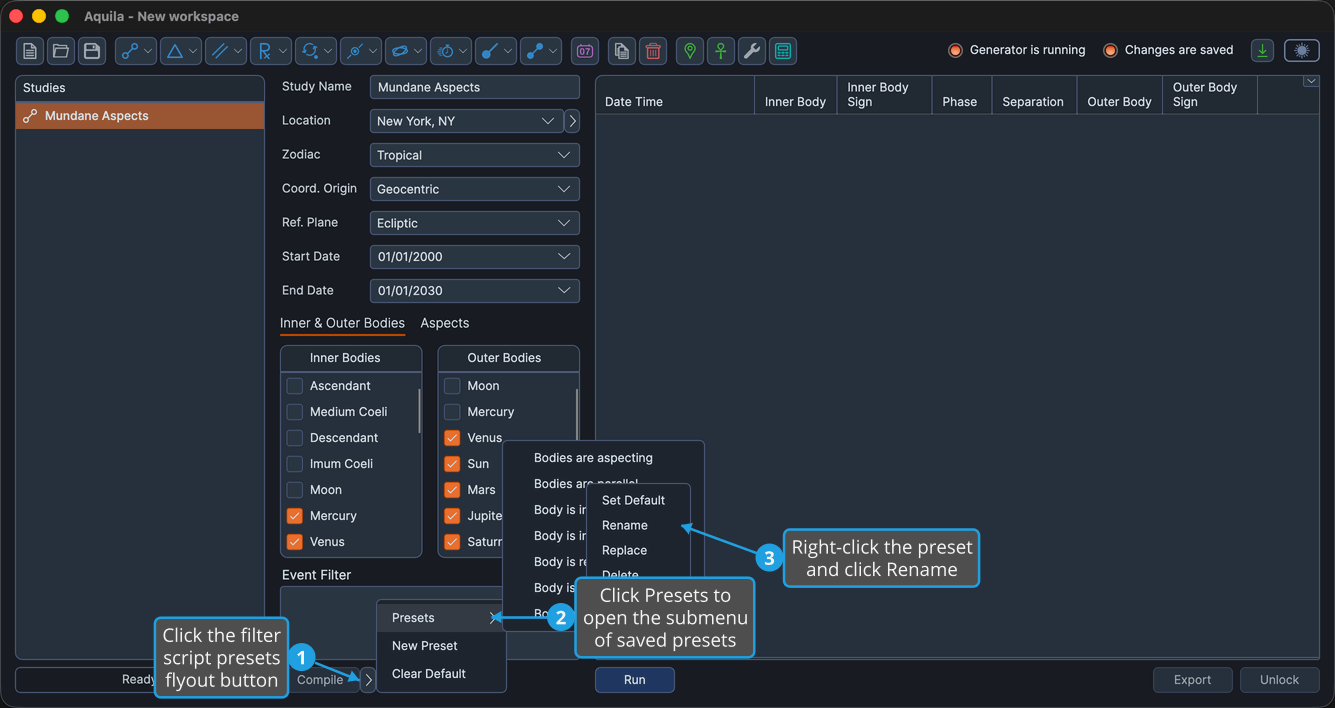Viewport: 1335px width, 708px height.
Task: Open the Ref. Plane Ecliptic dropdown
Action: click(x=475, y=223)
